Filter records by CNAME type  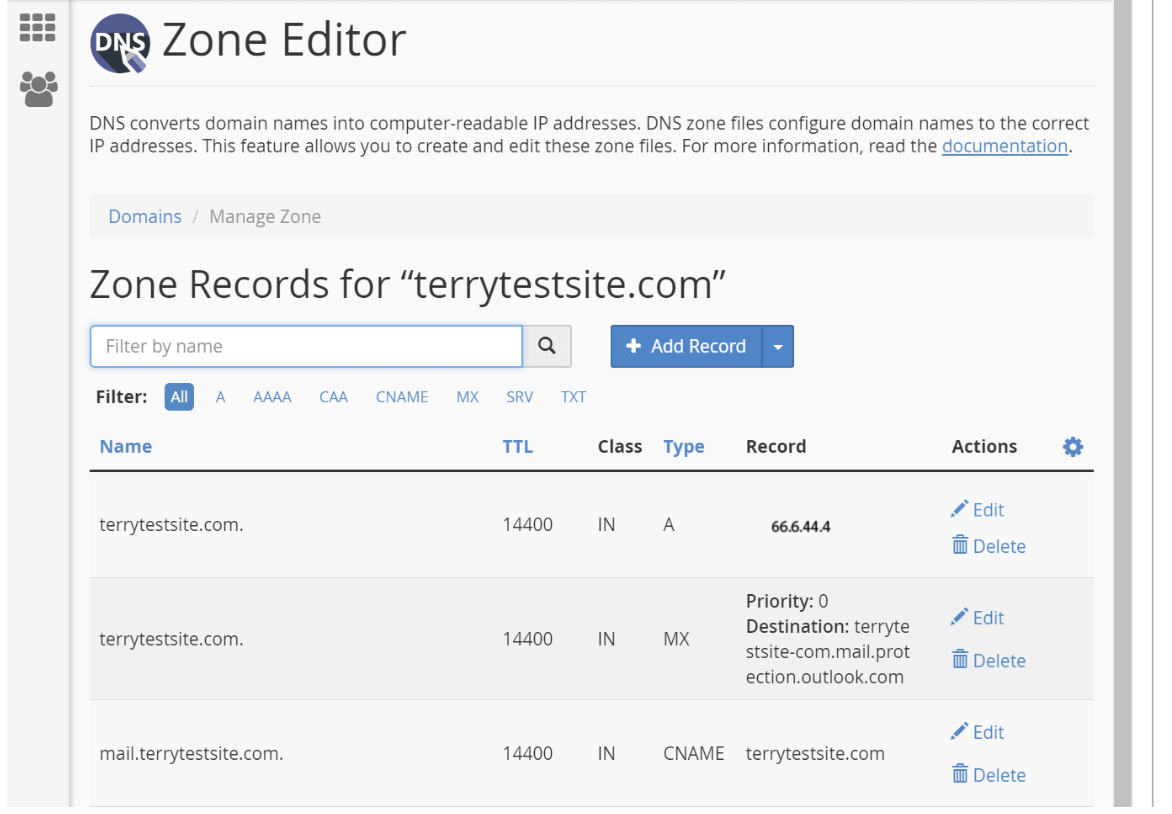pyautogui.click(x=402, y=397)
